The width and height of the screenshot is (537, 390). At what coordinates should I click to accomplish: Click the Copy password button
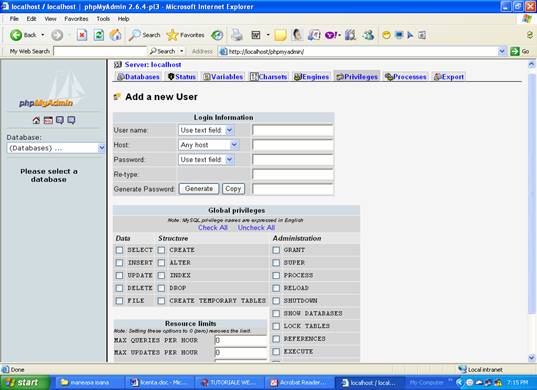click(x=233, y=189)
